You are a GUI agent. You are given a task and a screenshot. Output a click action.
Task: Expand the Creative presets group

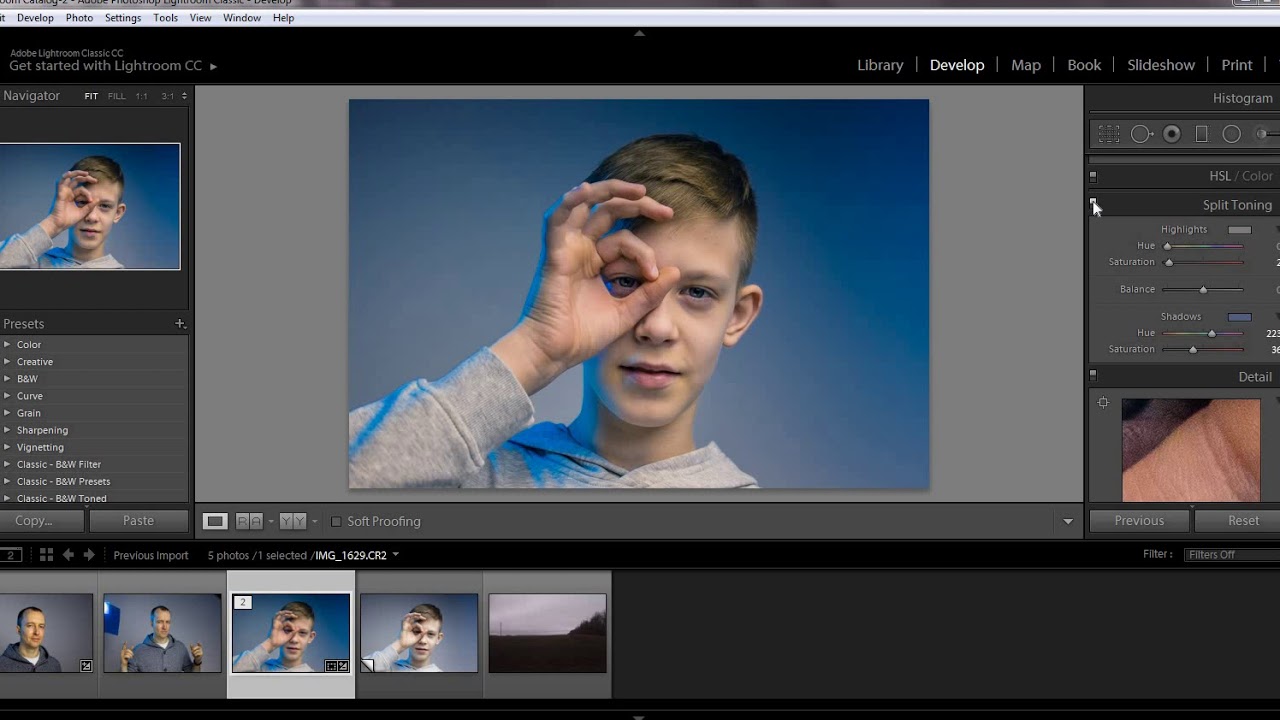point(8,362)
